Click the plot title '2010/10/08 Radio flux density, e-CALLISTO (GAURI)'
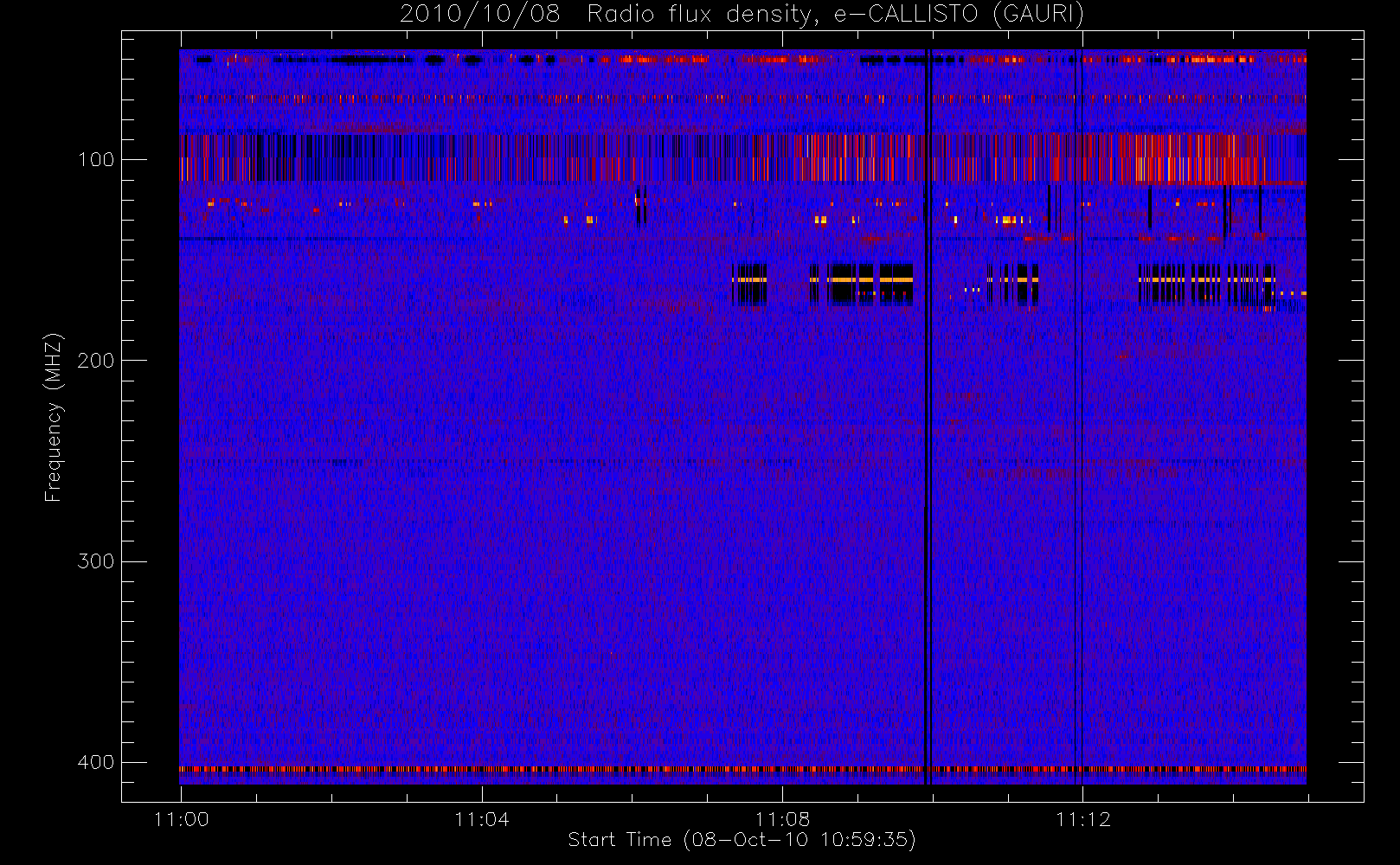Image resolution: width=1400 pixels, height=865 pixels. (742, 15)
